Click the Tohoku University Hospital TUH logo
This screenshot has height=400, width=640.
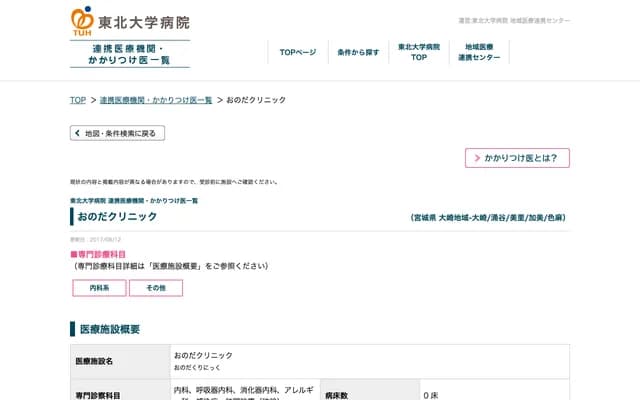129,22
